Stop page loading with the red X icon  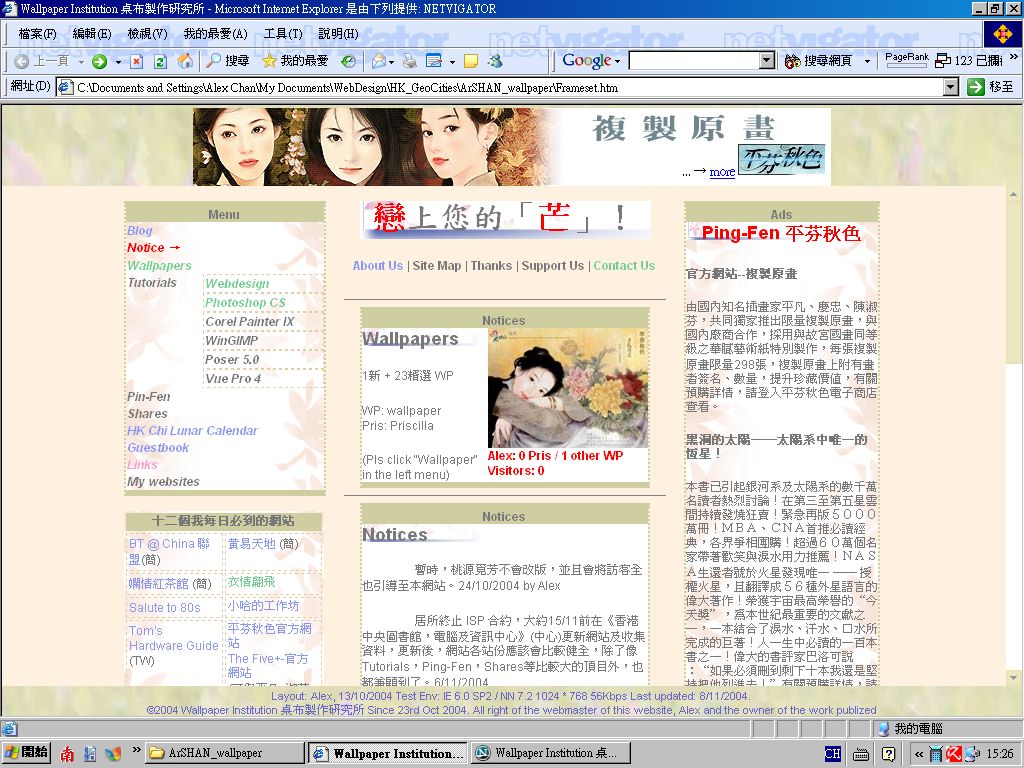point(136,61)
